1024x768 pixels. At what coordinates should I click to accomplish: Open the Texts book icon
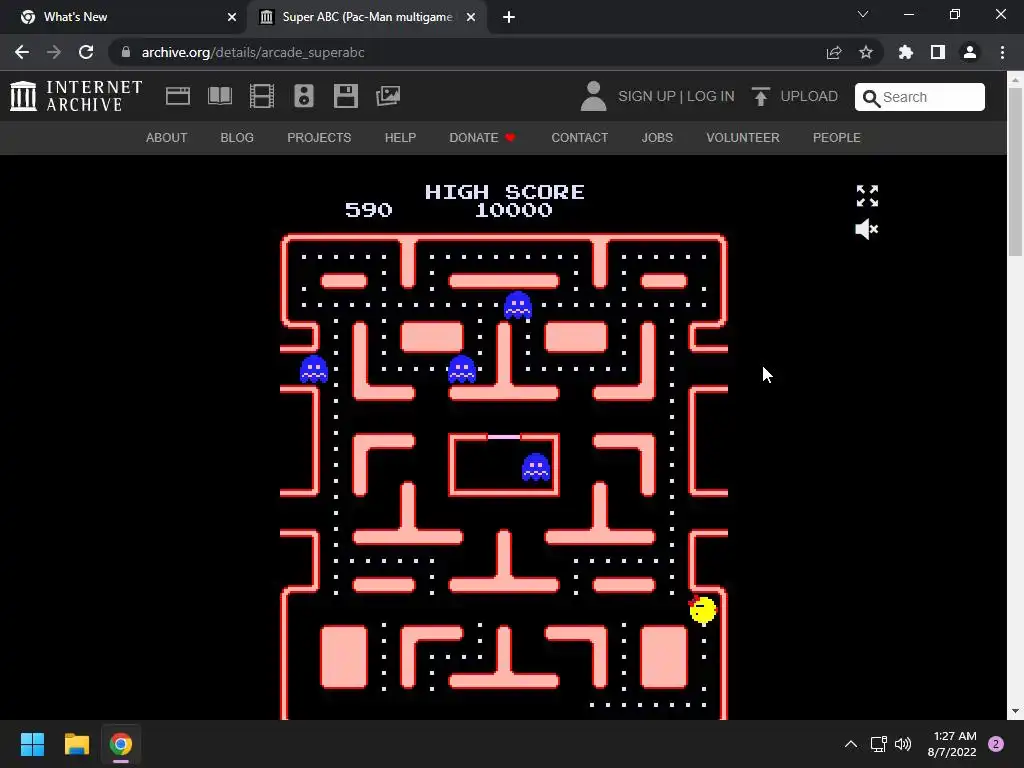[219, 96]
